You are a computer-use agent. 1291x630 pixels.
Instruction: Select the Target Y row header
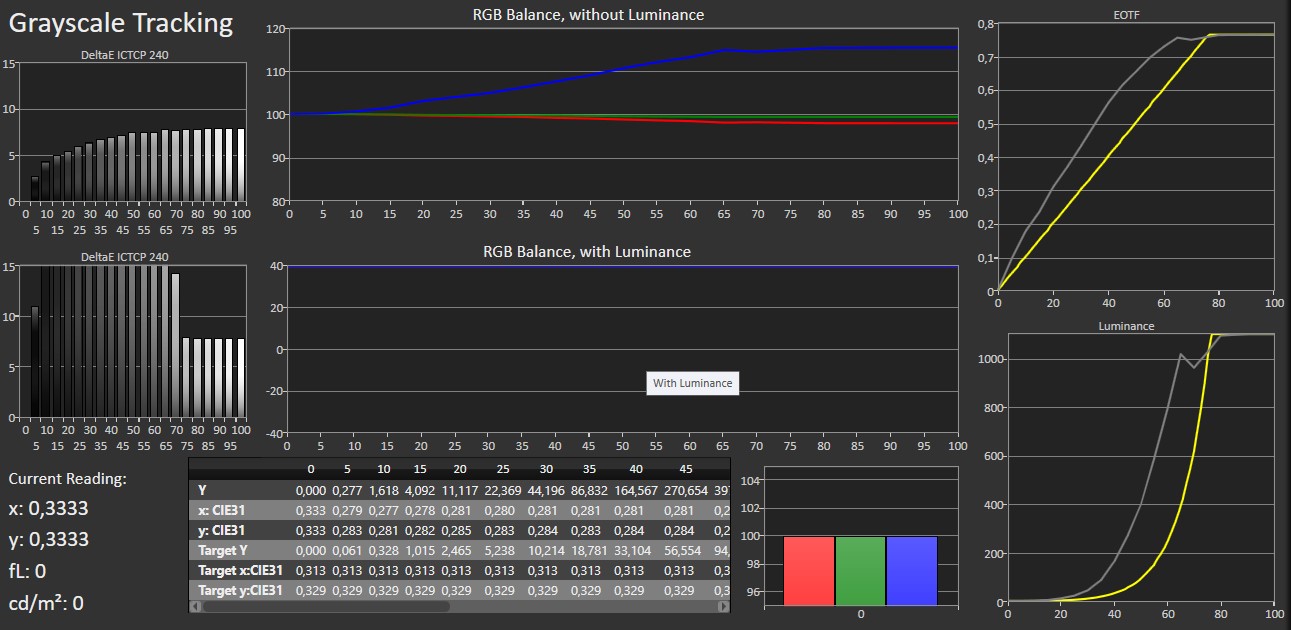point(225,550)
